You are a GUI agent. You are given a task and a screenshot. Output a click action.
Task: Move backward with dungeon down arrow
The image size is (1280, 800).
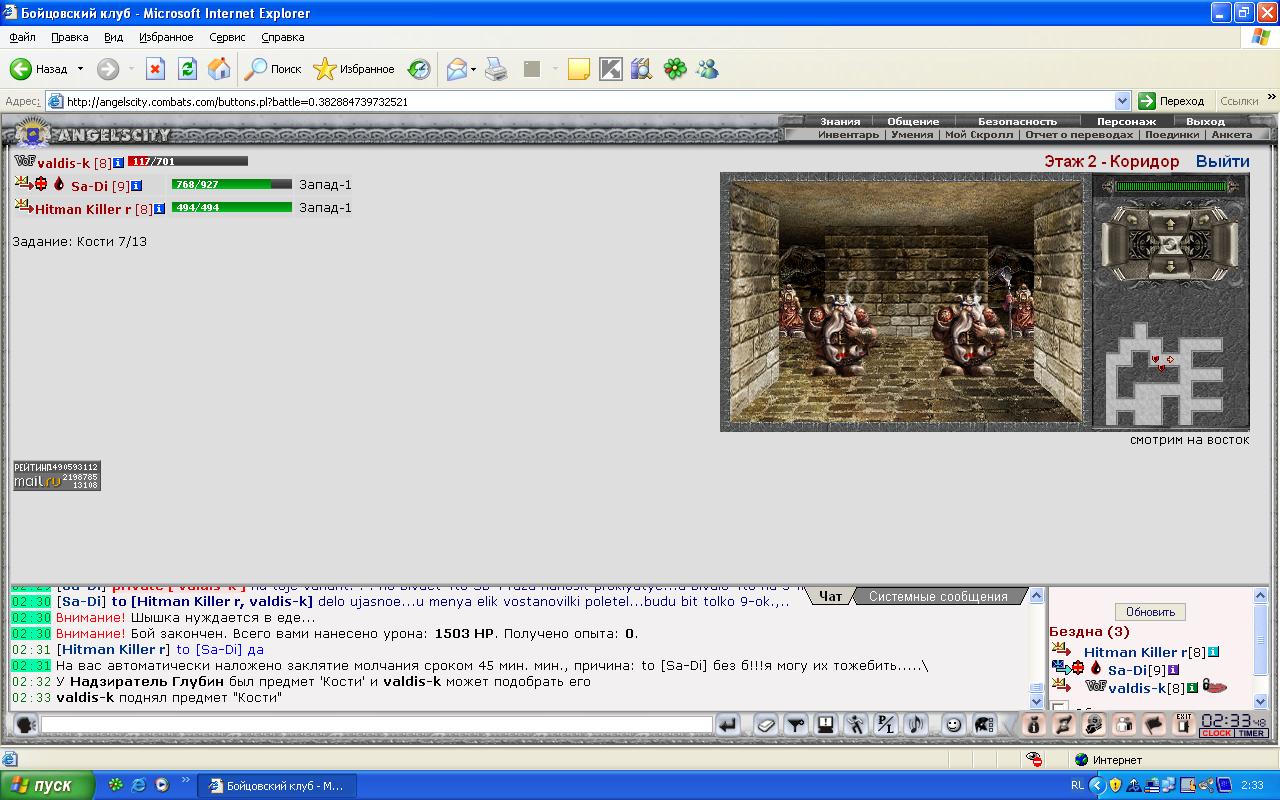[1170, 267]
